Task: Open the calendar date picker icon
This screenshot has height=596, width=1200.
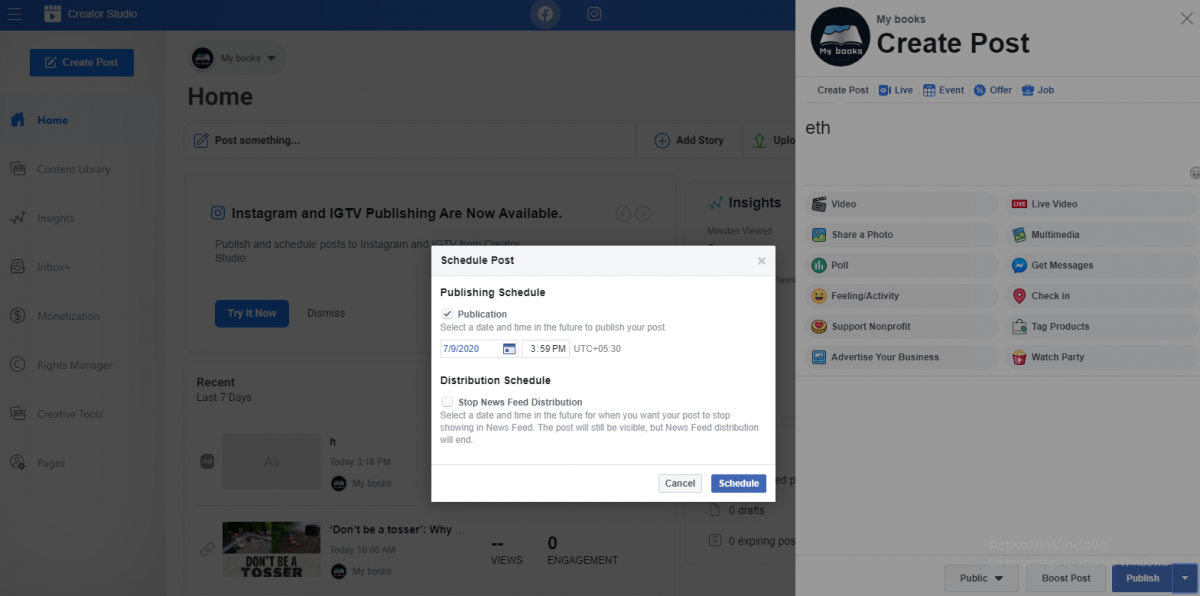Action: (509, 349)
